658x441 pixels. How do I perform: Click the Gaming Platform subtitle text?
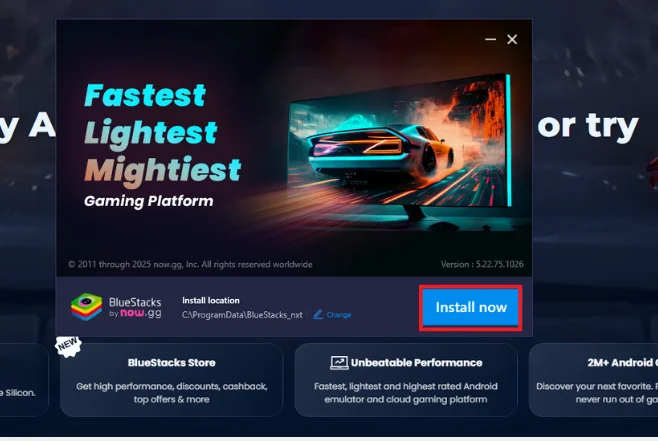pyautogui.click(x=149, y=201)
